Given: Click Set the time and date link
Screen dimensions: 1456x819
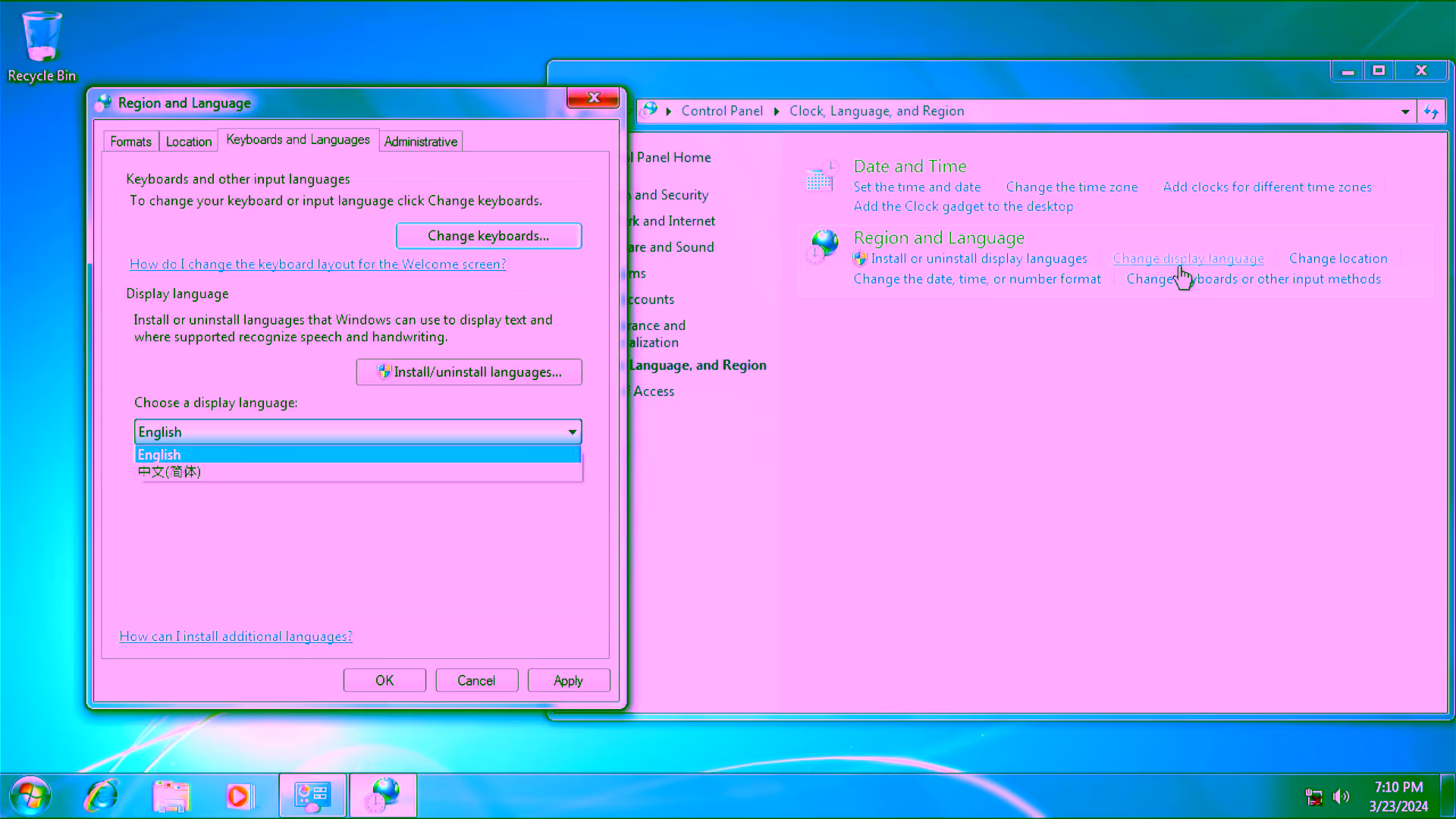Looking at the screenshot, I should [x=917, y=187].
